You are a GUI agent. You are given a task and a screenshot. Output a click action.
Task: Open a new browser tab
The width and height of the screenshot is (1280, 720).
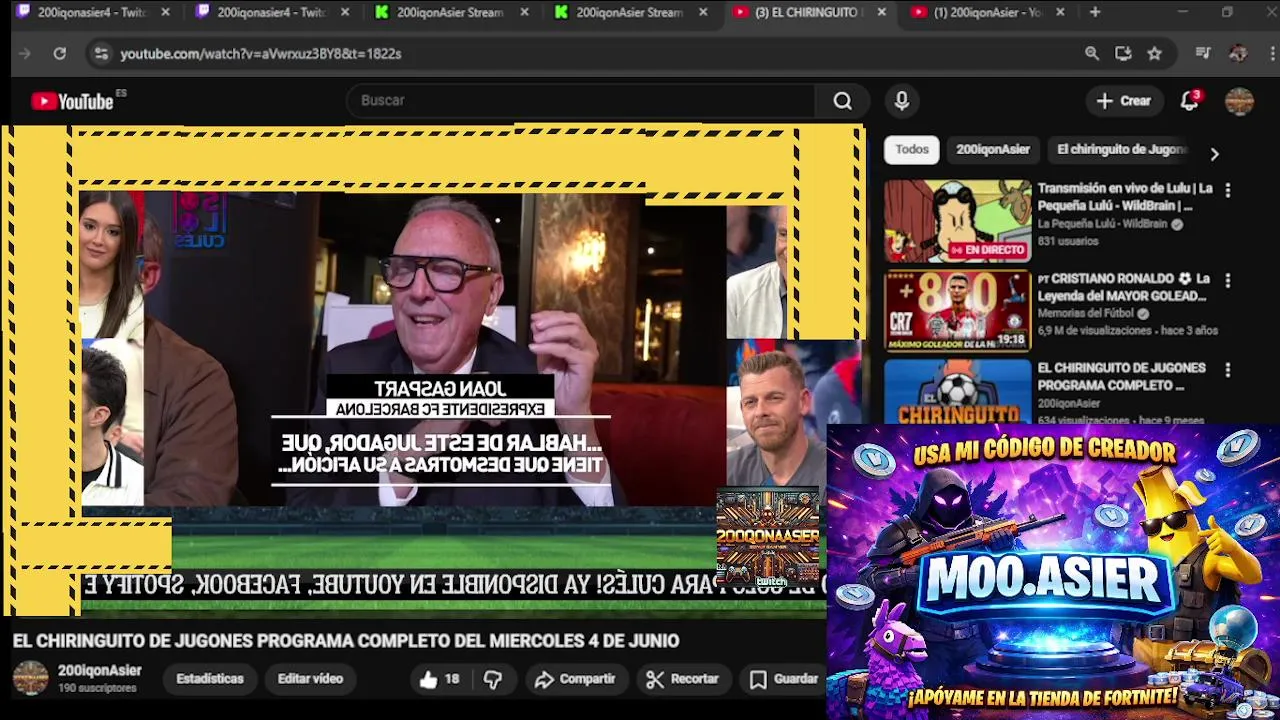1095,12
